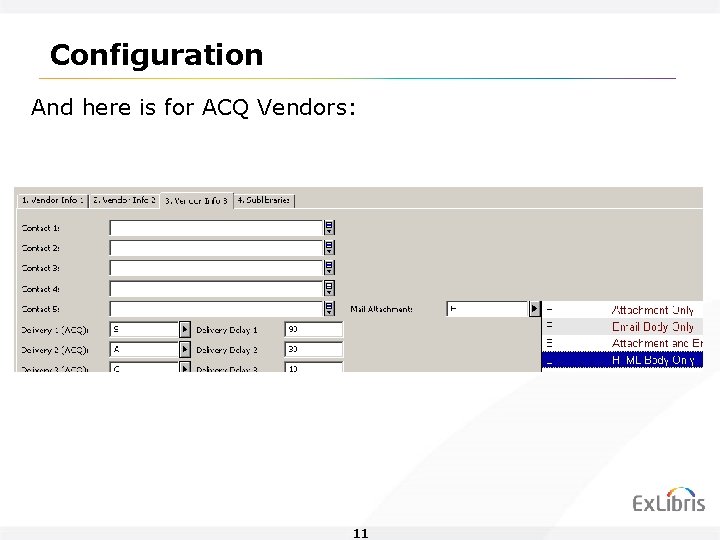Viewport: 720px width, 540px height.
Task: Choose Email Body Only option
Action: [x=623, y=326]
